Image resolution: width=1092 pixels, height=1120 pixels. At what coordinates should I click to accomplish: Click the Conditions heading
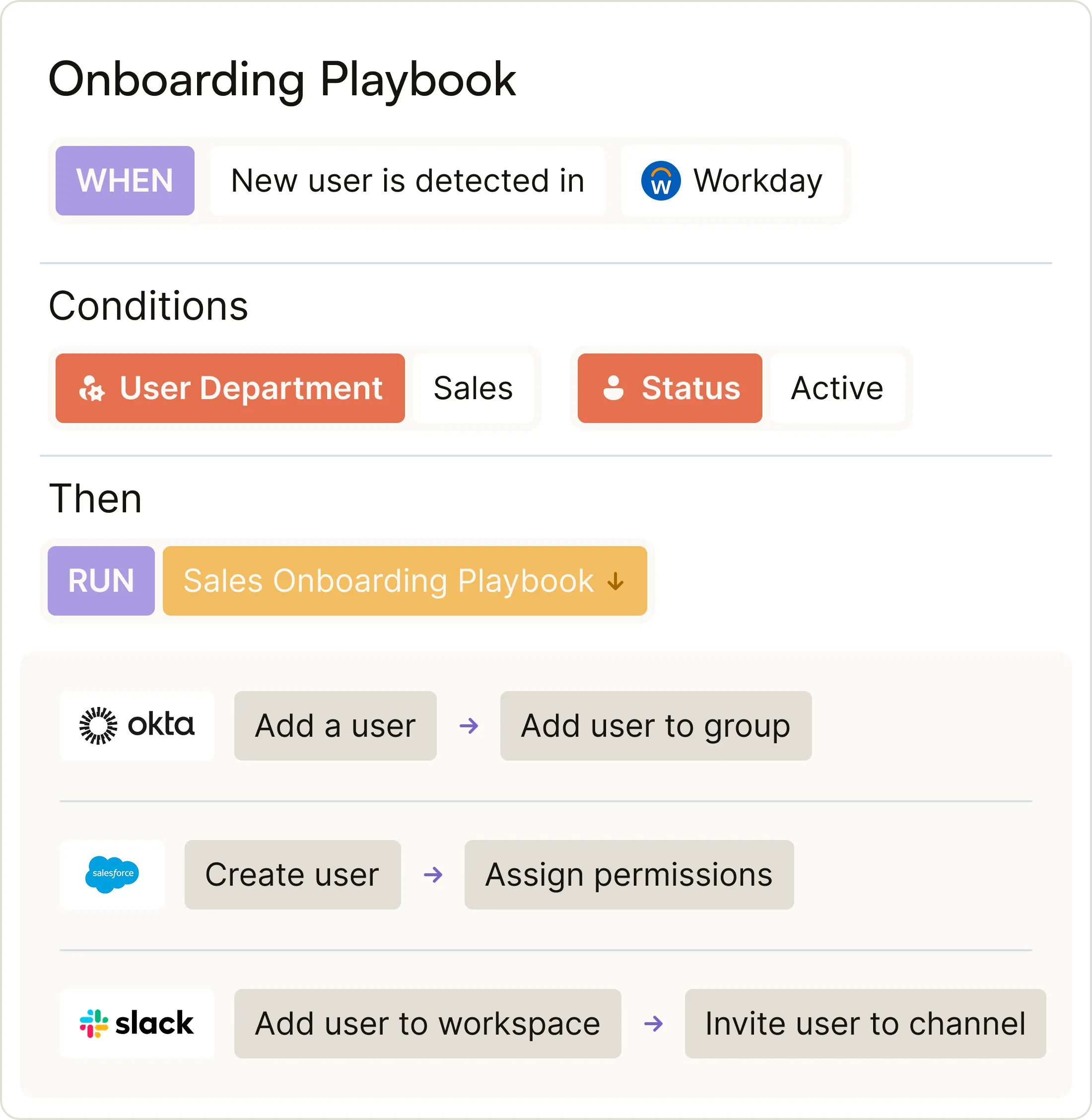(x=148, y=306)
